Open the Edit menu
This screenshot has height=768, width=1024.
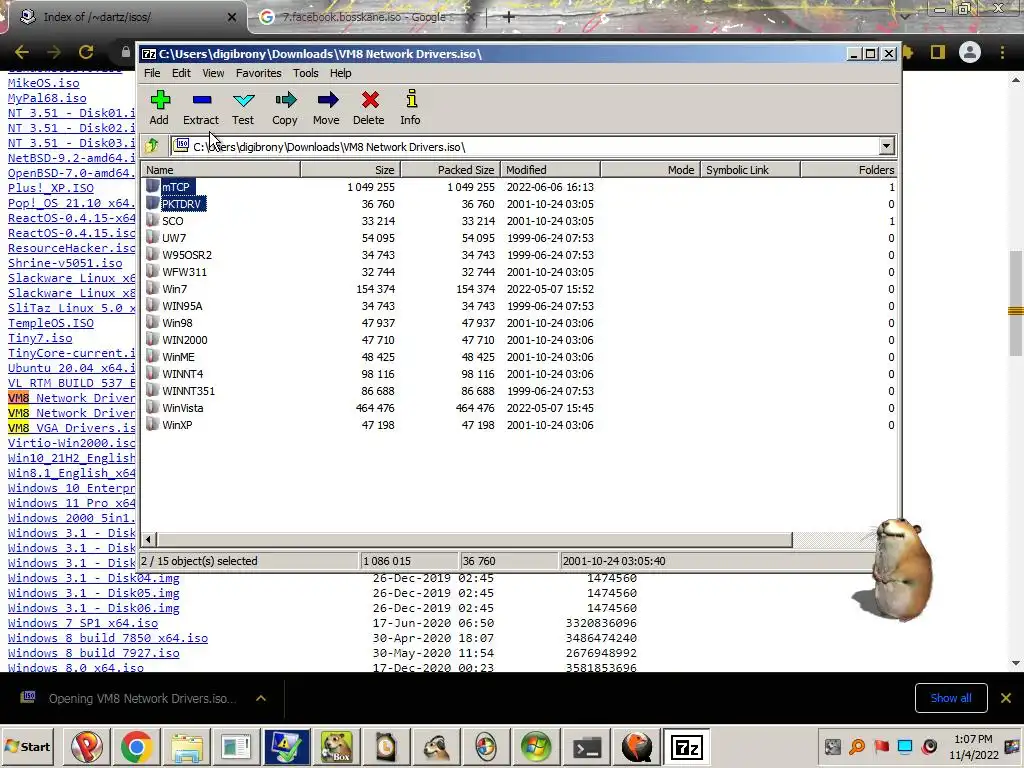[x=181, y=73]
